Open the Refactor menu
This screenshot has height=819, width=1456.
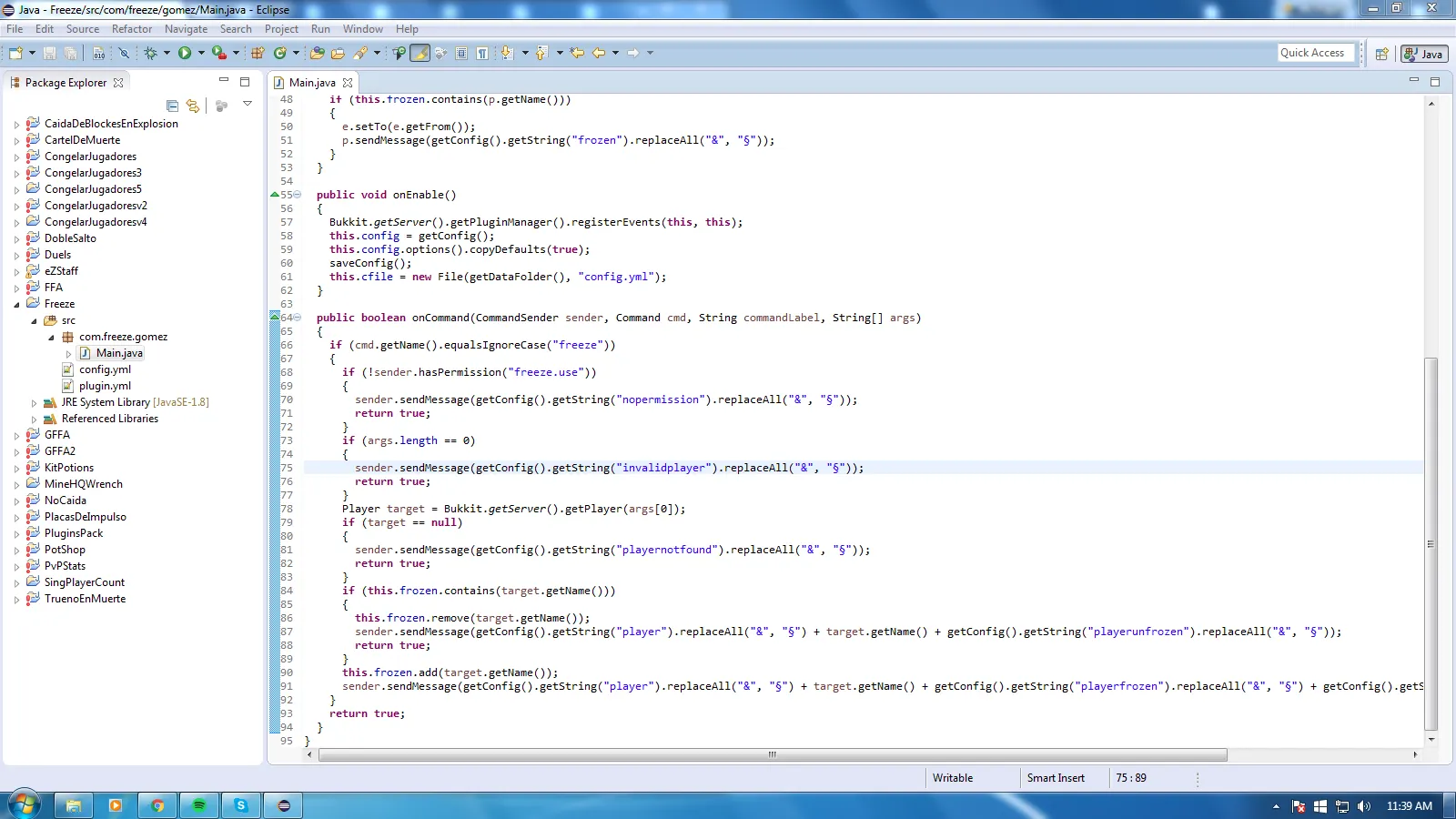point(132,29)
